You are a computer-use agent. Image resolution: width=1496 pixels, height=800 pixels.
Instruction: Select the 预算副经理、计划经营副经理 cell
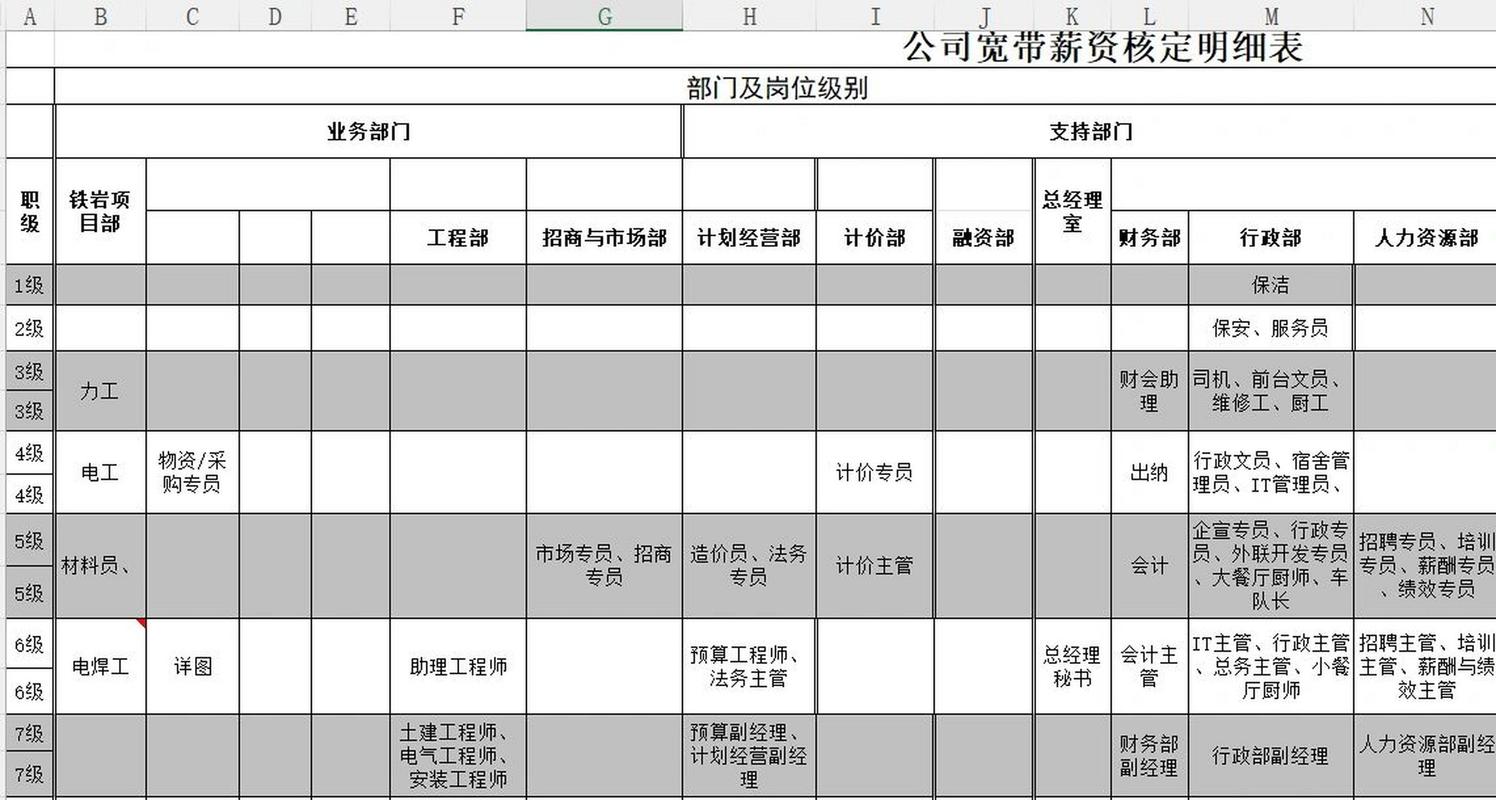(x=749, y=755)
